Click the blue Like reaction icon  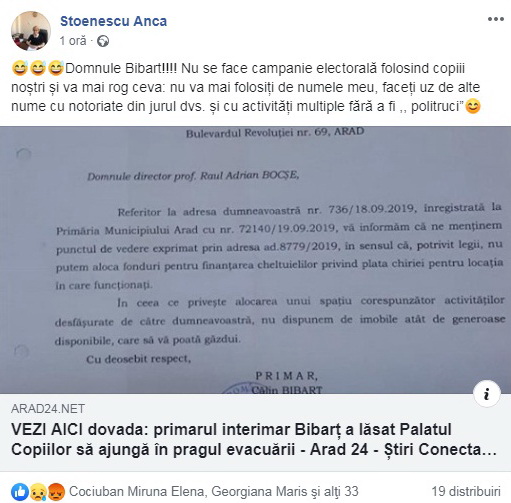coord(20,492)
